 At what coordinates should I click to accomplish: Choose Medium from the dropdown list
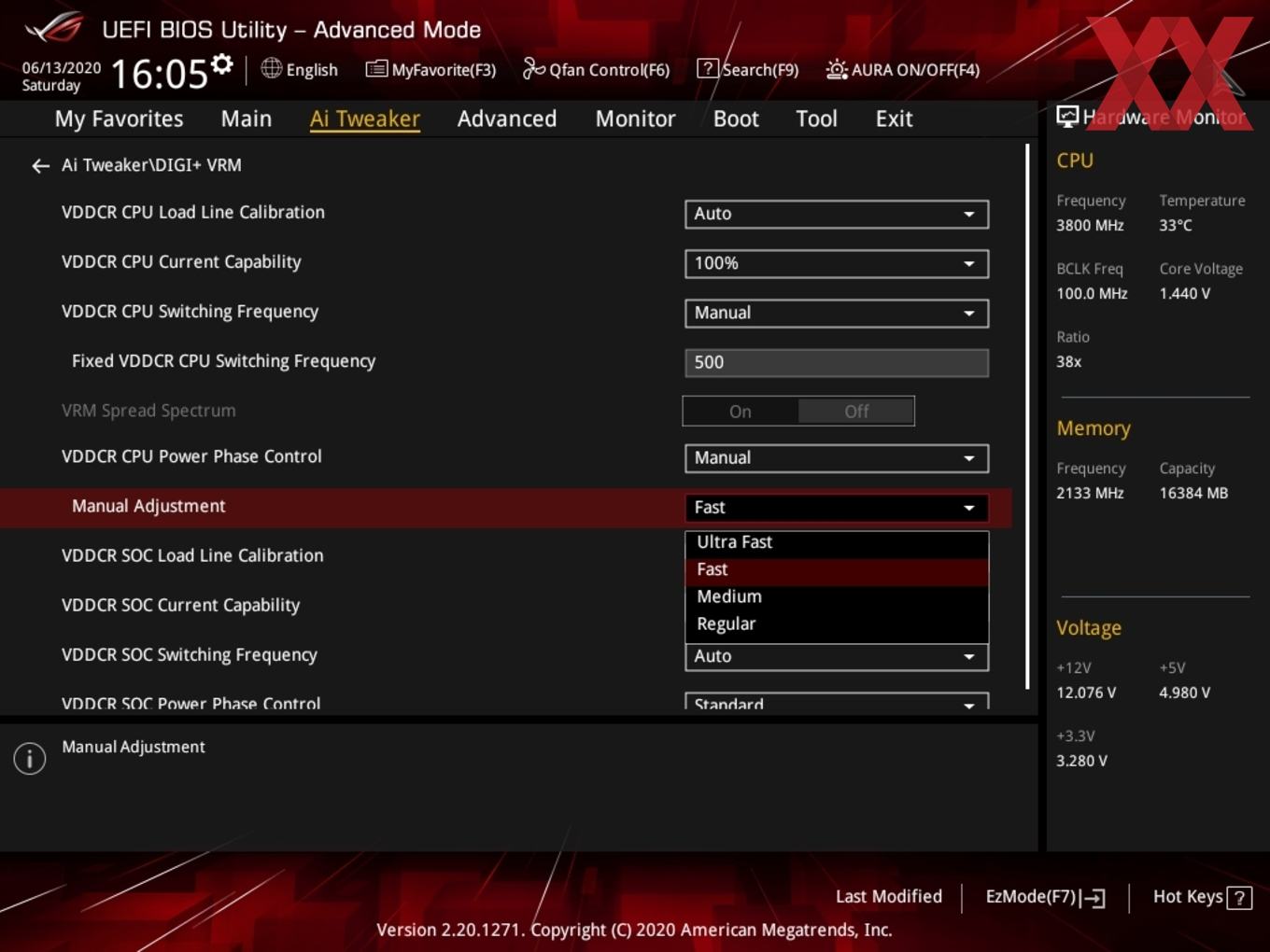(x=837, y=596)
